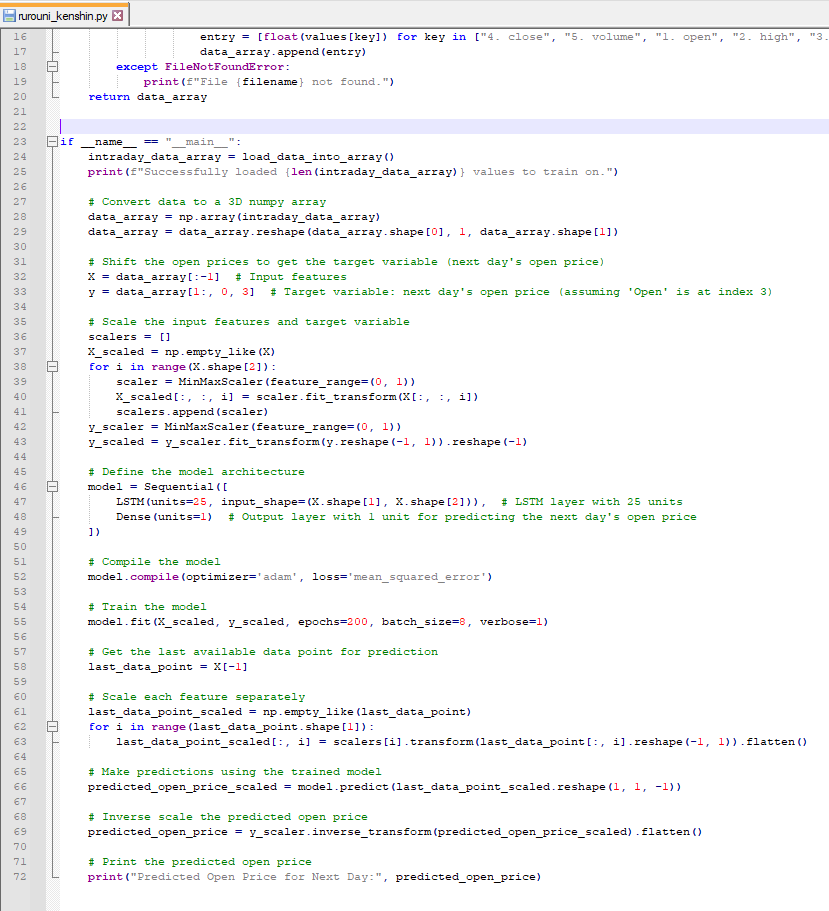
Task: Click 'model.compile' on line 52
Action: click(134, 577)
